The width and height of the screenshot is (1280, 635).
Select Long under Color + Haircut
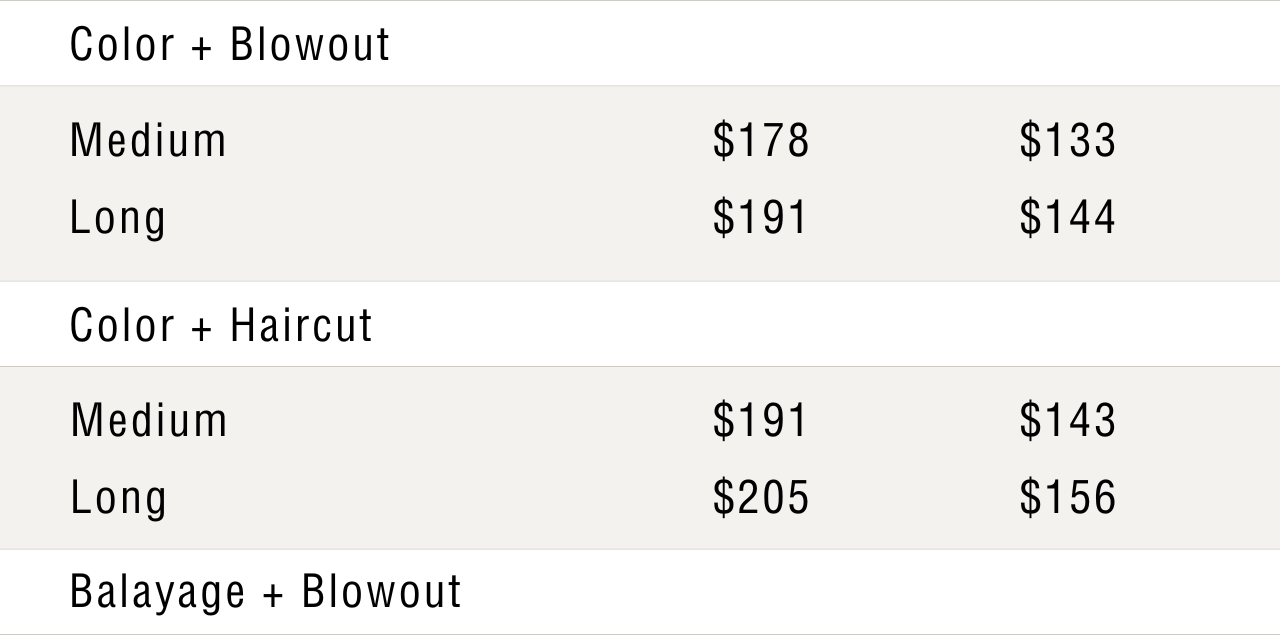click(x=118, y=499)
